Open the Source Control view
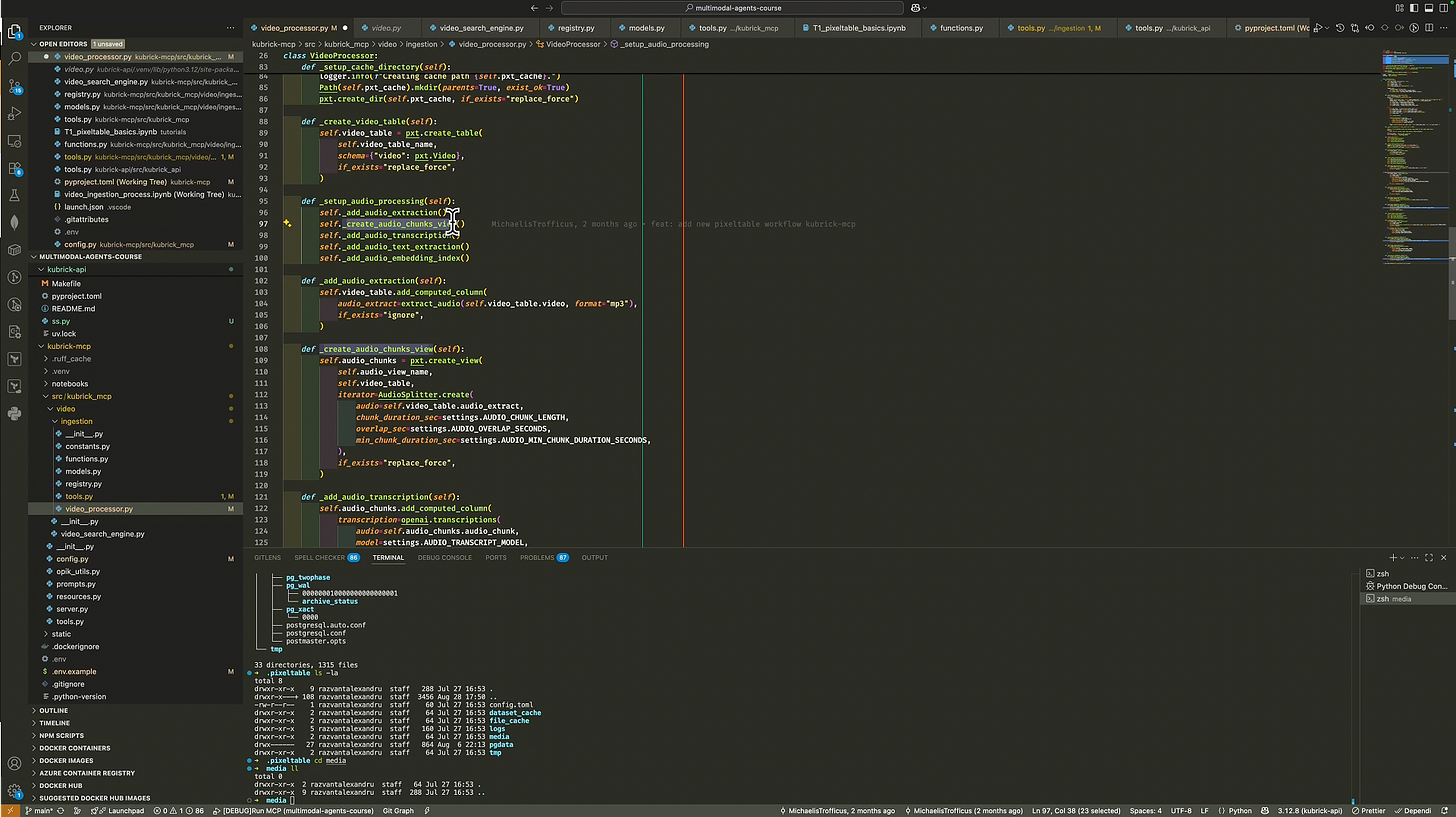Viewport: 1456px width, 817px height. pos(14,87)
